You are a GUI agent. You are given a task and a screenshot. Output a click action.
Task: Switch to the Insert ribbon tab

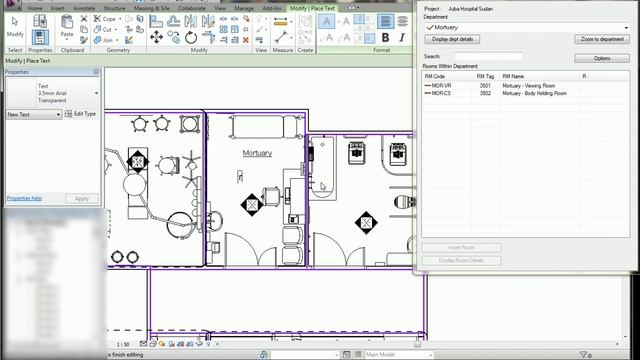click(58, 8)
